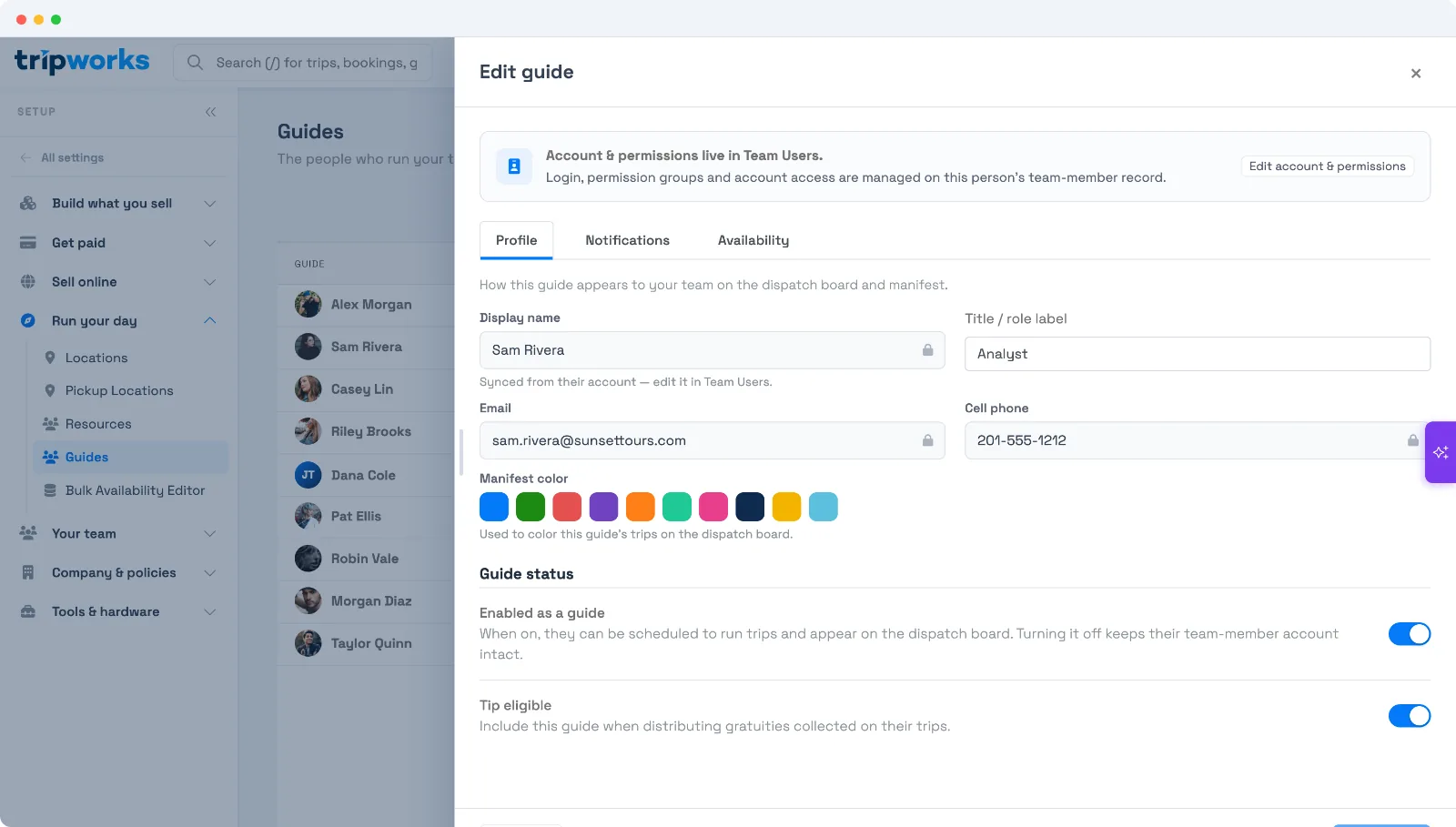
Task: Pick the red manifest color
Action: pyautogui.click(x=567, y=507)
